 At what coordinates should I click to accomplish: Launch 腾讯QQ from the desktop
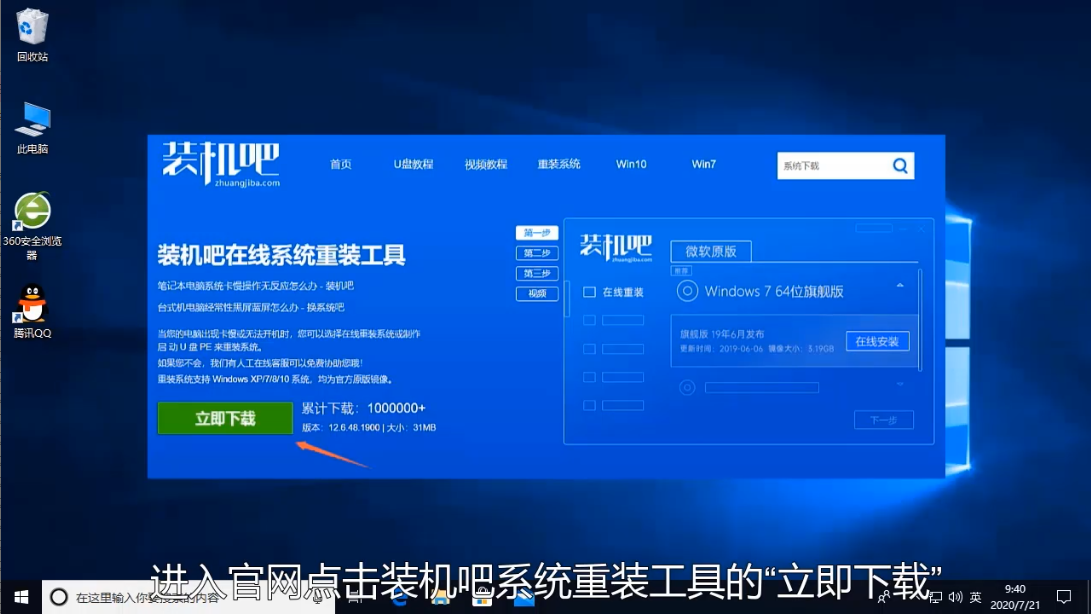tap(32, 311)
